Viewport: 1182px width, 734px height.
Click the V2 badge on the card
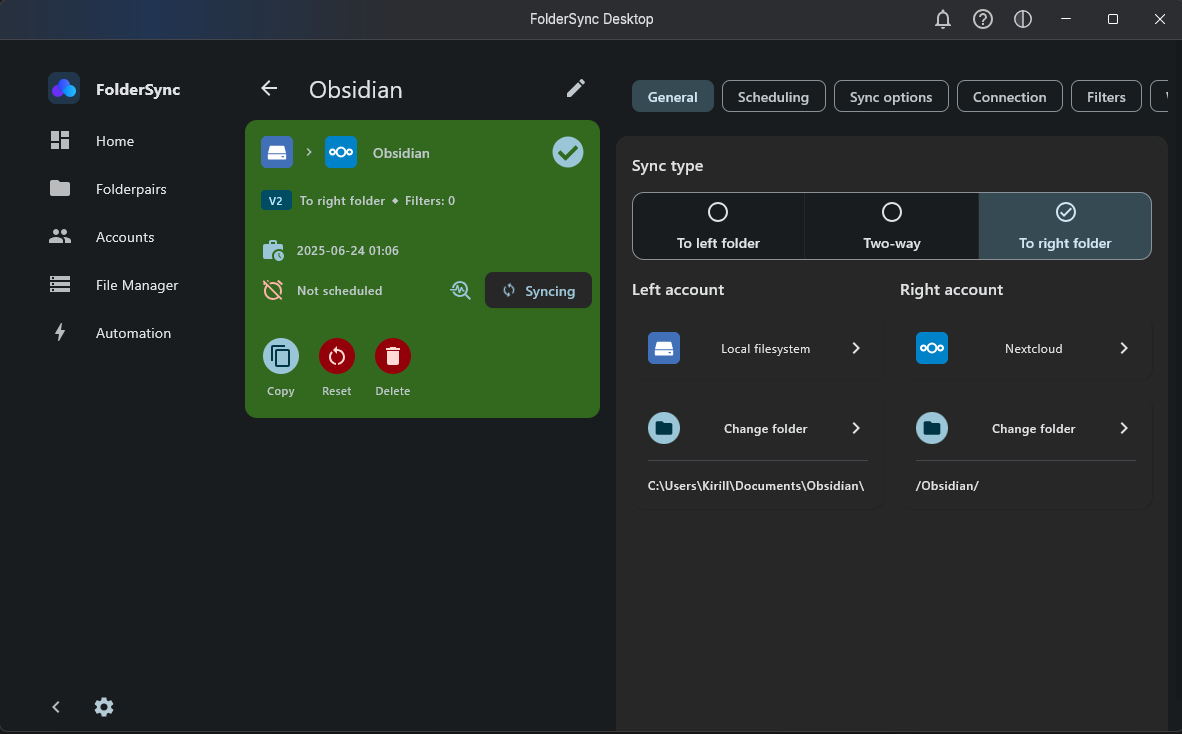(x=276, y=200)
